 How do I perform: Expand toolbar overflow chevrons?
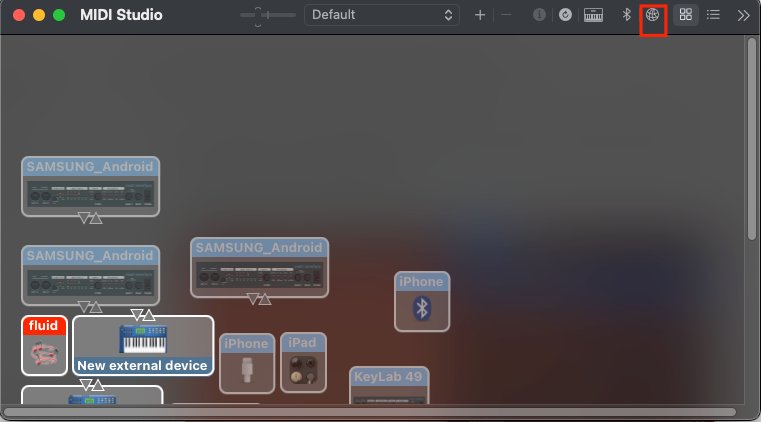tap(743, 15)
